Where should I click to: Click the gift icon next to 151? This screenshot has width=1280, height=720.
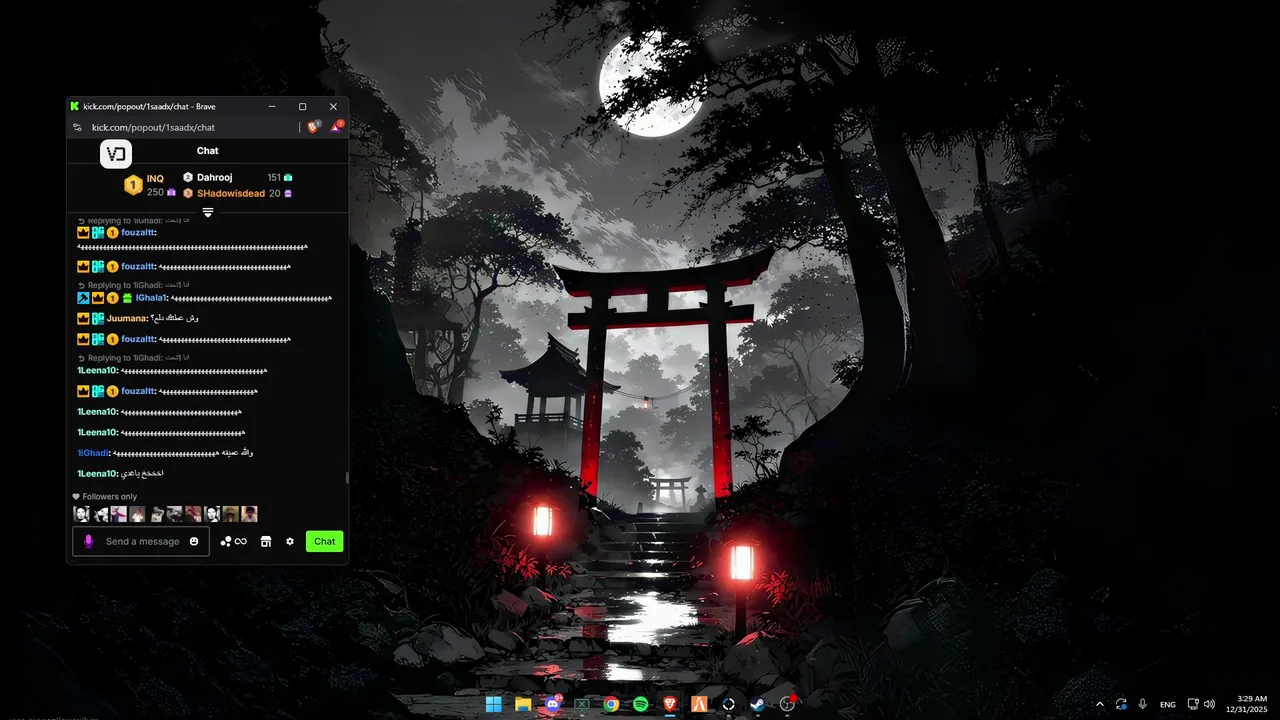tap(288, 177)
